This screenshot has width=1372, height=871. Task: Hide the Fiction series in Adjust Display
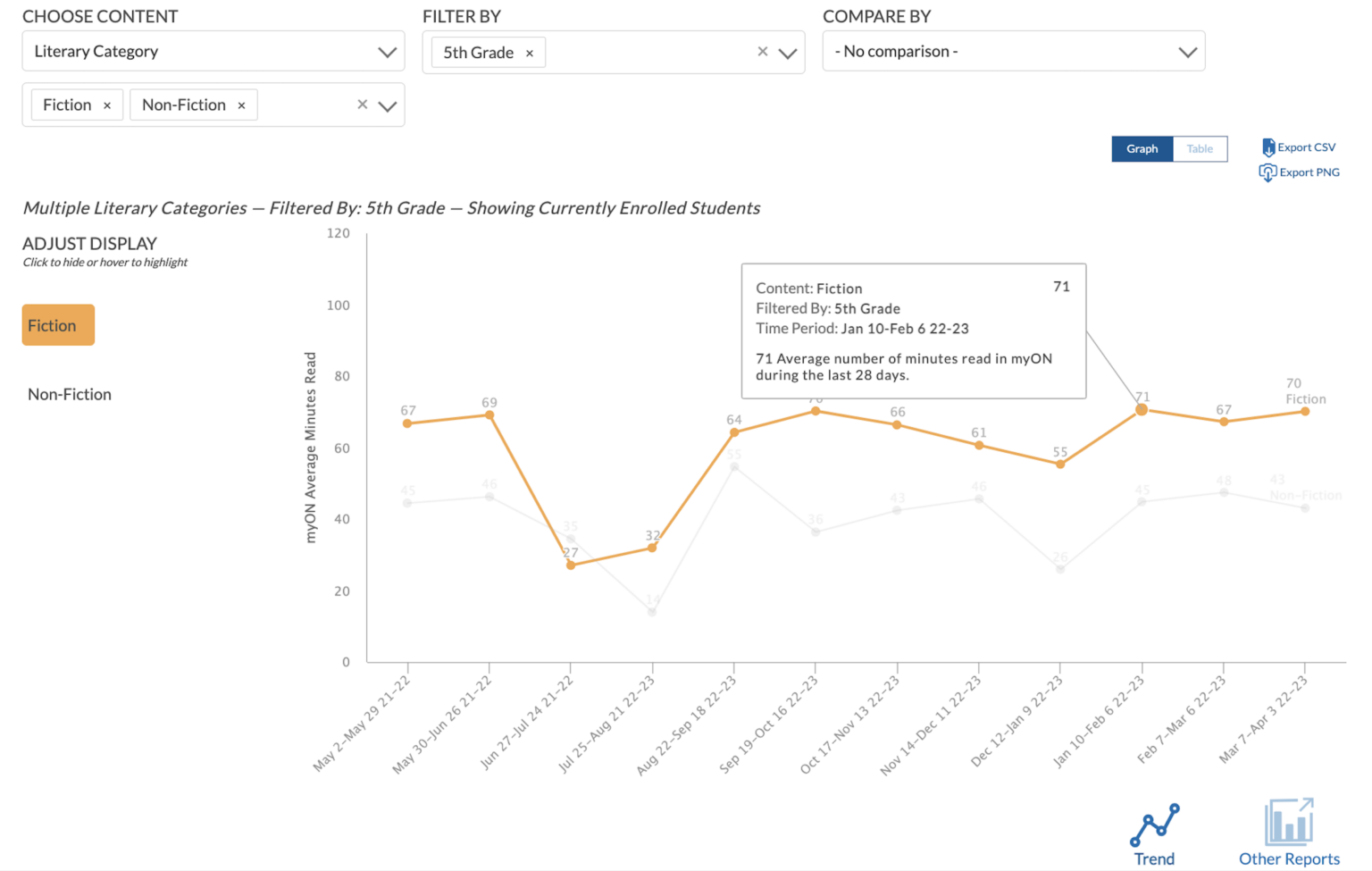[57, 324]
